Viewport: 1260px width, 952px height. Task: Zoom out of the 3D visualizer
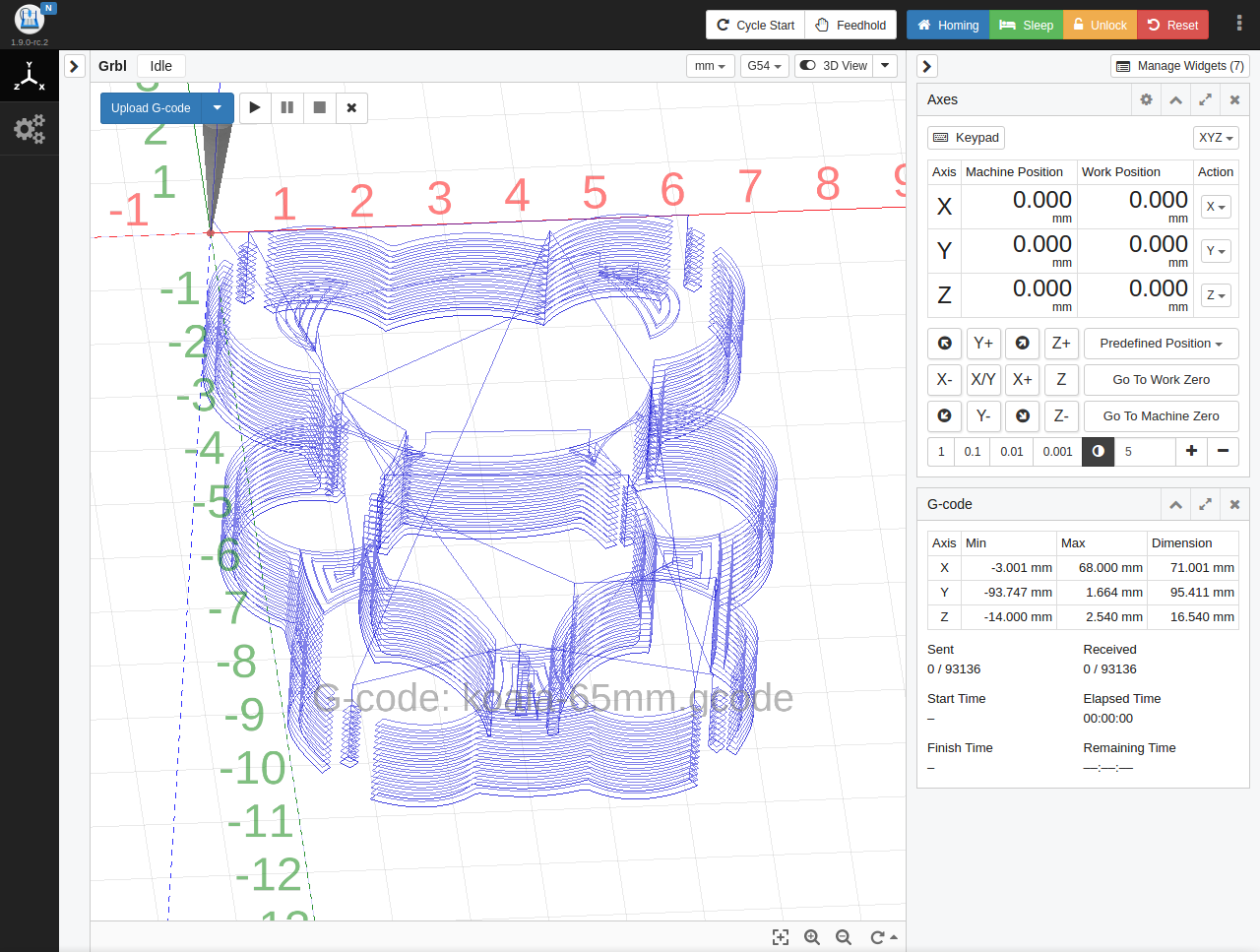(844, 937)
